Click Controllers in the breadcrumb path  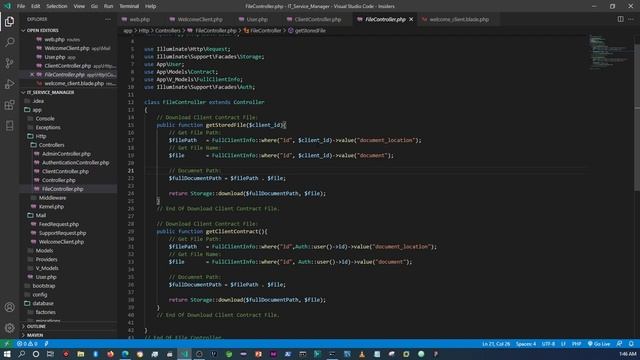[x=168, y=30]
